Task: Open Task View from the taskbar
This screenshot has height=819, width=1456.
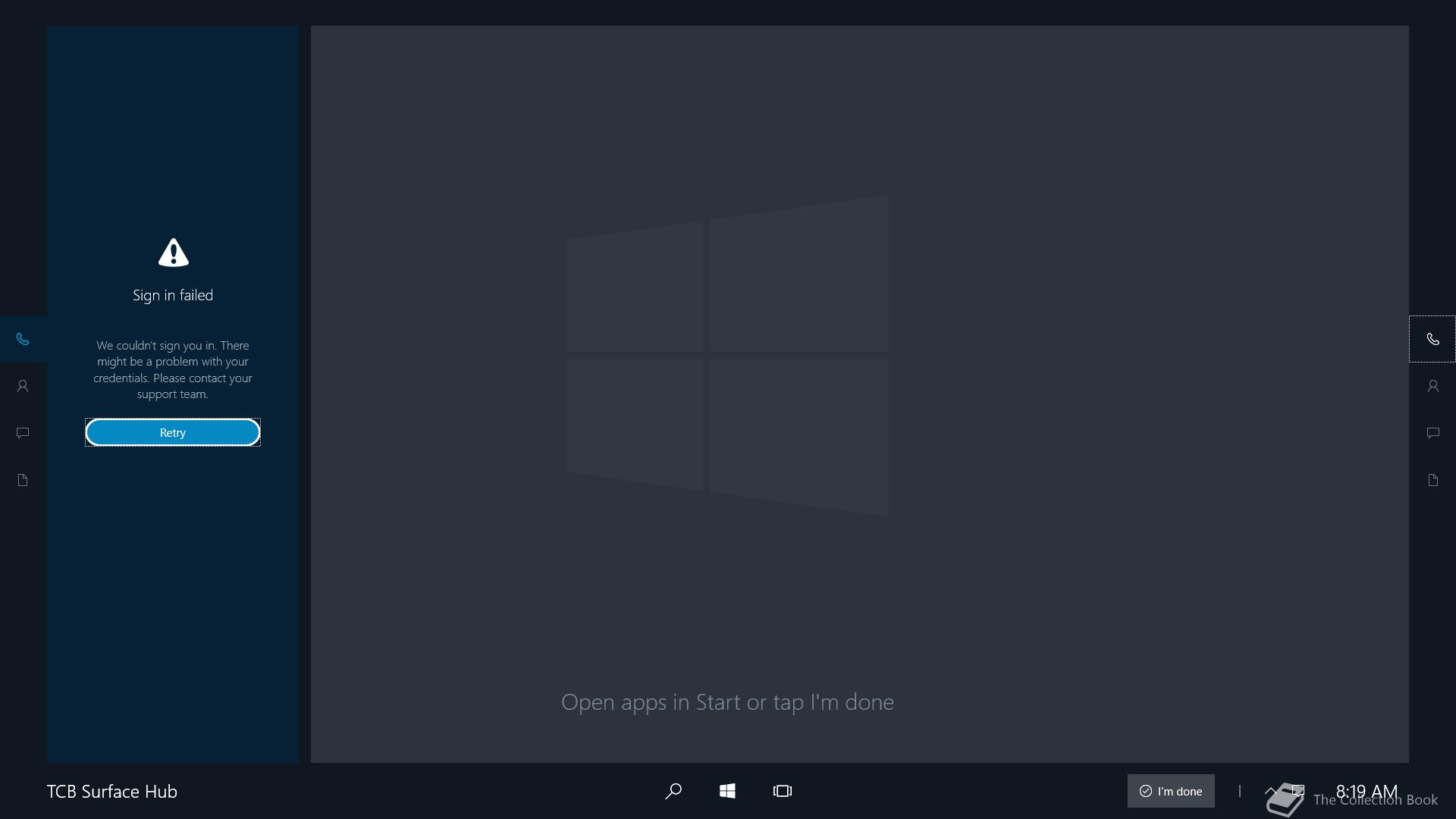Action: click(x=783, y=791)
